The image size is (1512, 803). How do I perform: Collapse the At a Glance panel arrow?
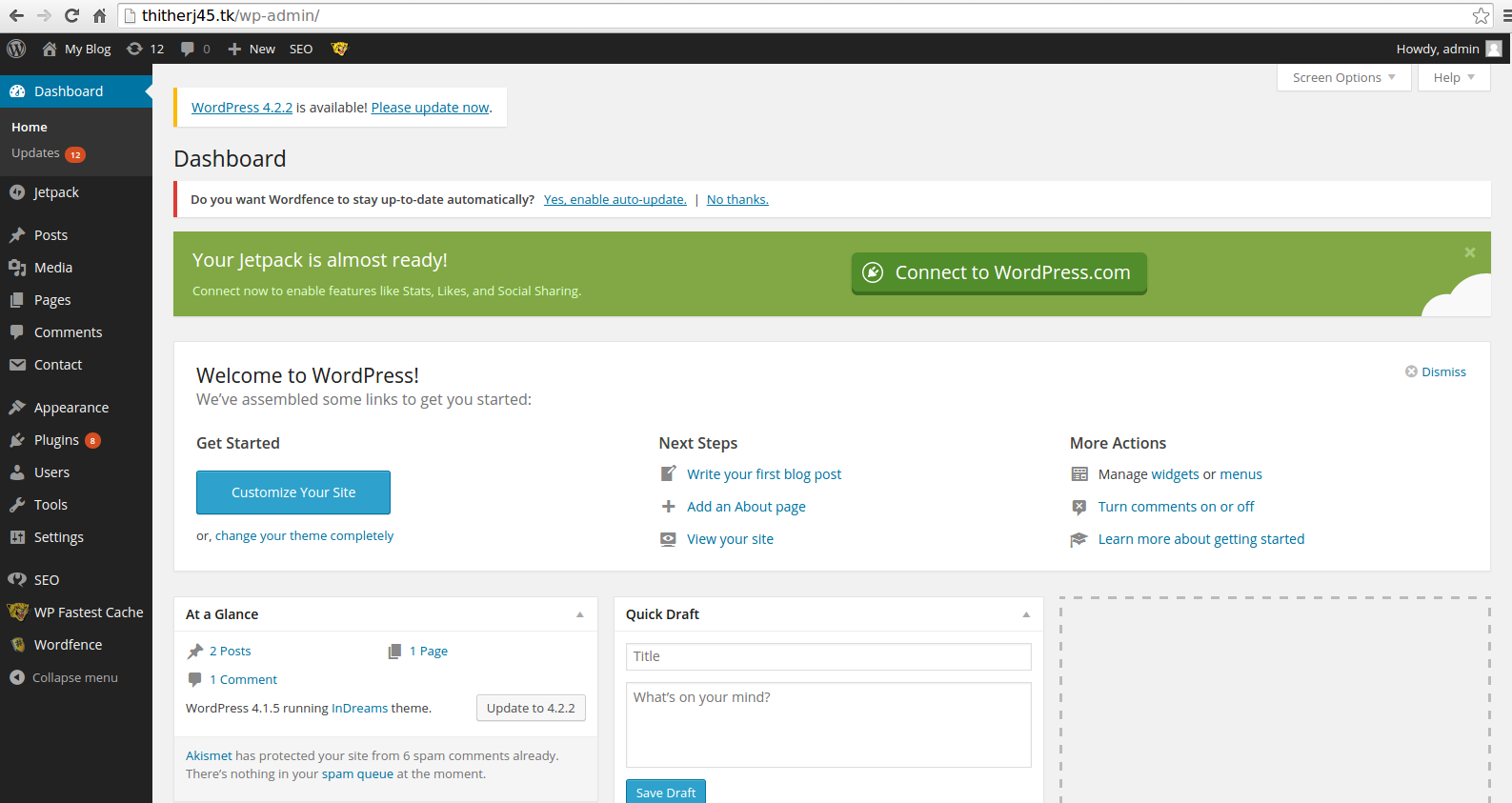point(579,614)
